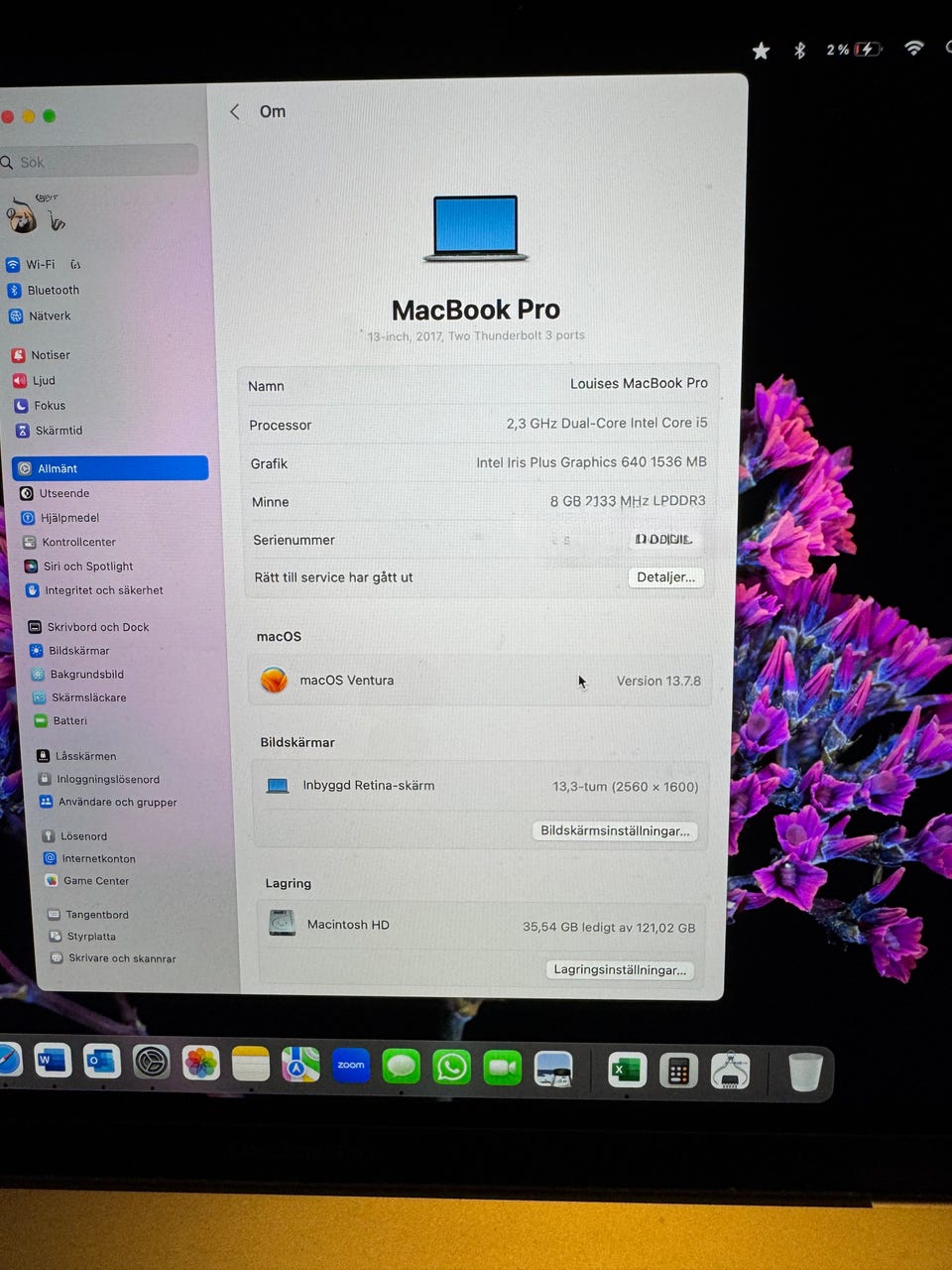Open the Photos app in Dock
Image resolution: width=952 pixels, height=1270 pixels.
tap(200, 1064)
